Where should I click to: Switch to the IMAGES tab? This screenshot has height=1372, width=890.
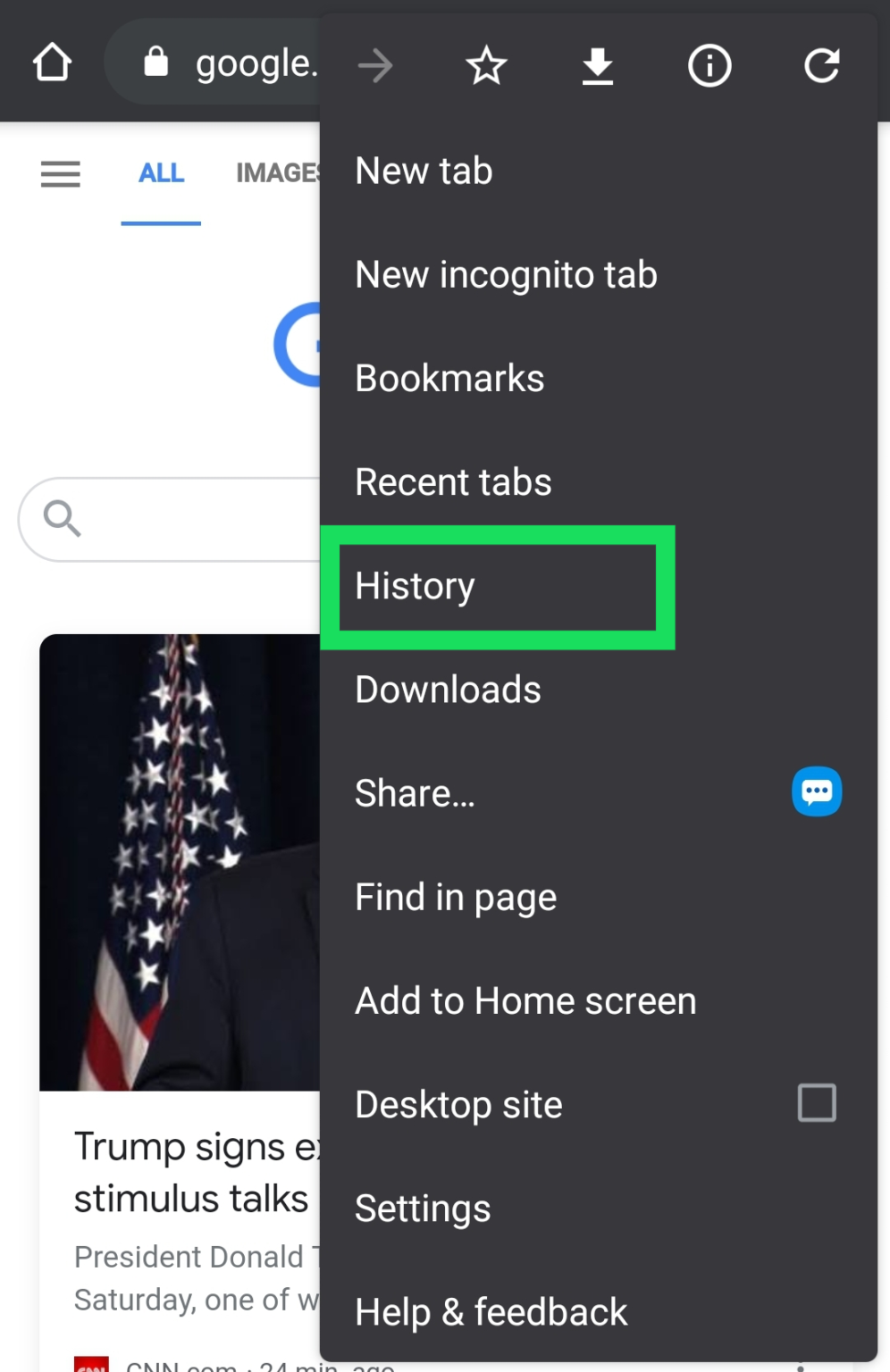[x=278, y=173]
